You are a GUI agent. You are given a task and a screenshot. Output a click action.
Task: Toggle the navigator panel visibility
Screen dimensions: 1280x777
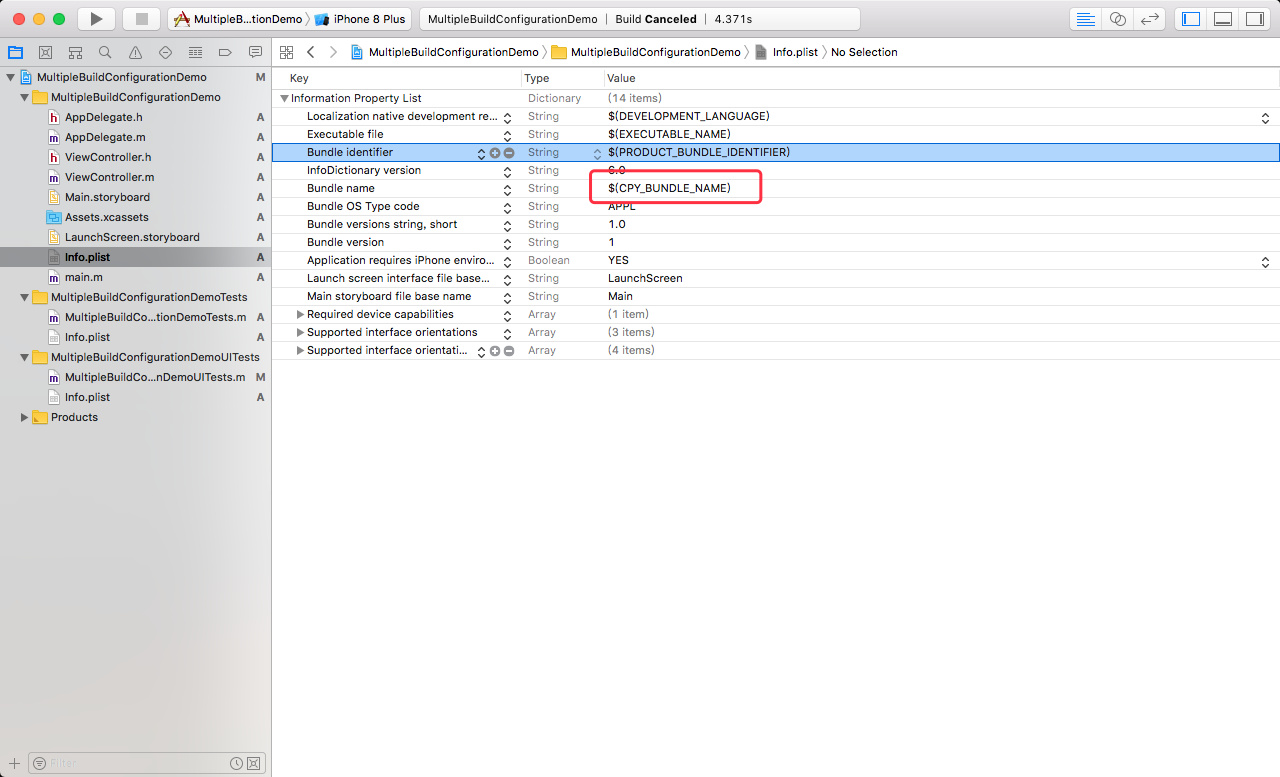click(1190, 19)
